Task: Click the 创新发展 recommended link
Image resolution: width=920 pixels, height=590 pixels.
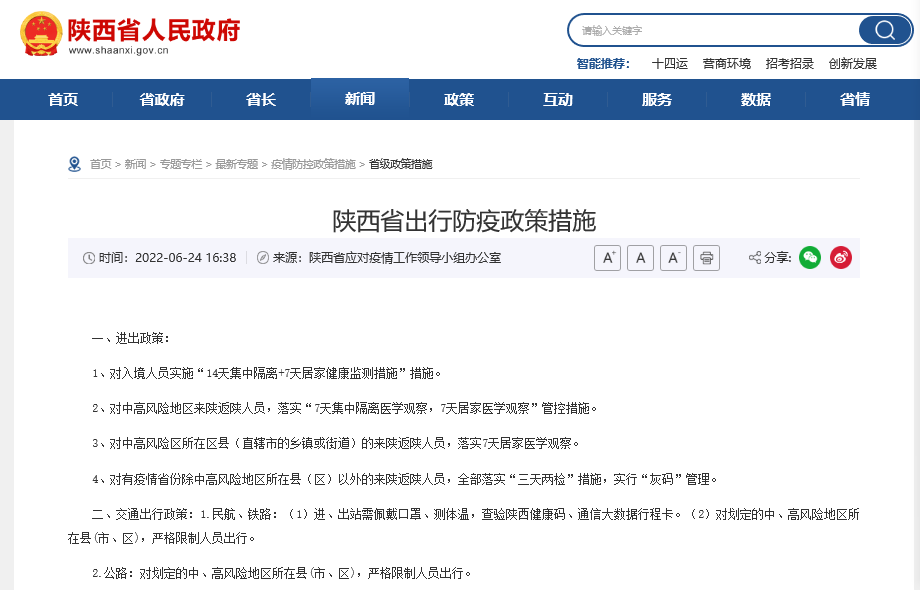Action: pos(853,63)
